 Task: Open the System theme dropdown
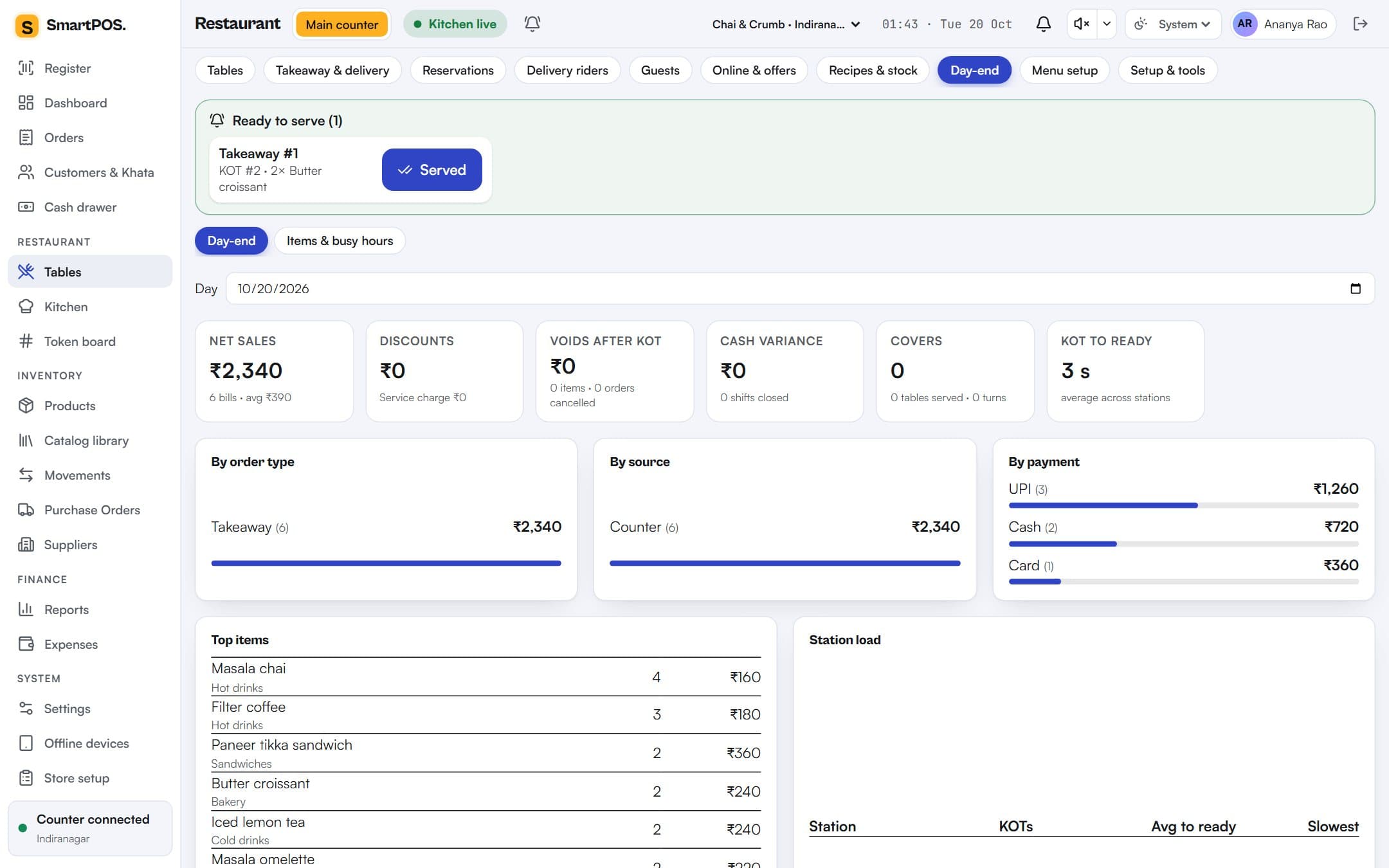point(1173,24)
